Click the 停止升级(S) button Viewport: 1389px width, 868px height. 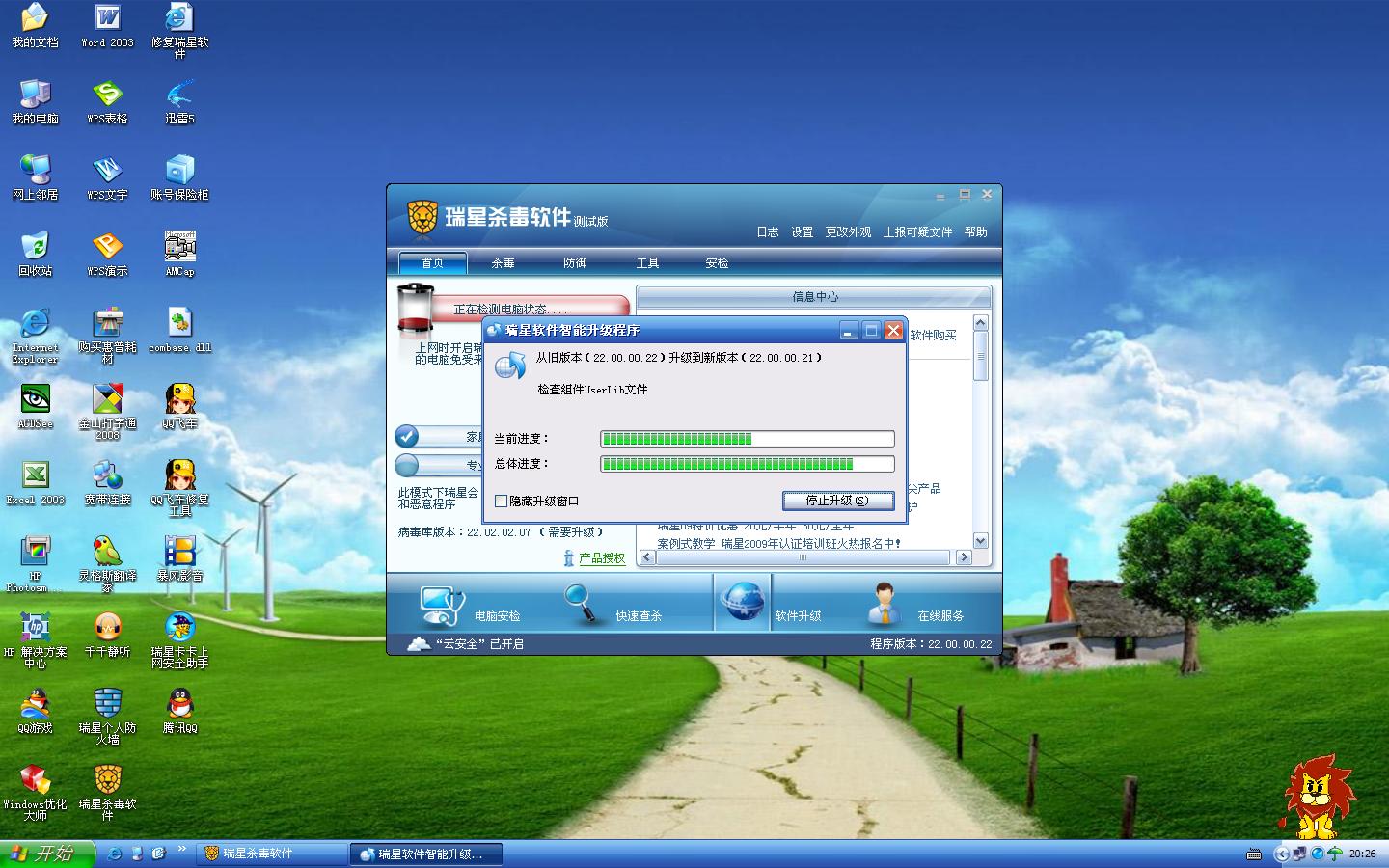coord(837,501)
